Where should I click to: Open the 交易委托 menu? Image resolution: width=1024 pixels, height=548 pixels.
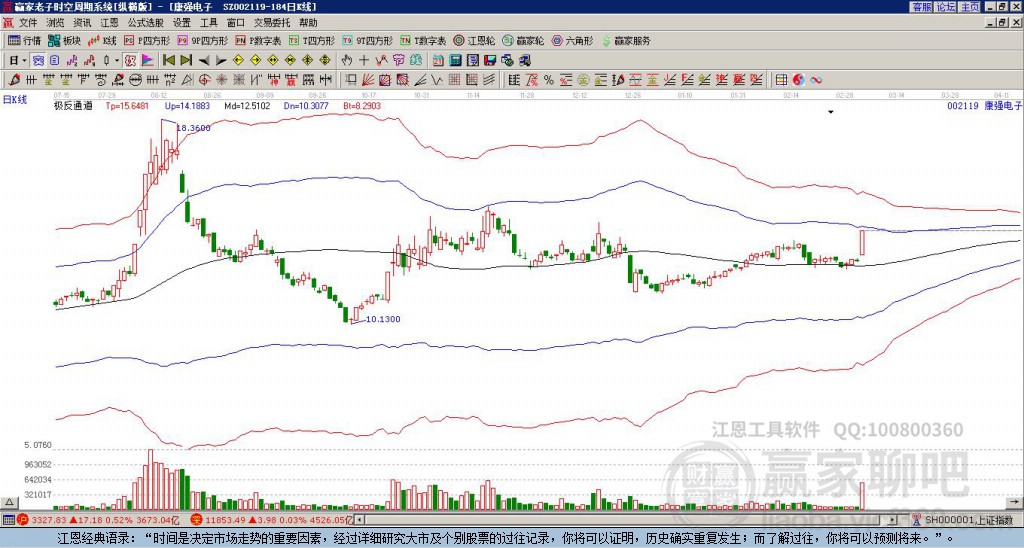tap(272, 23)
